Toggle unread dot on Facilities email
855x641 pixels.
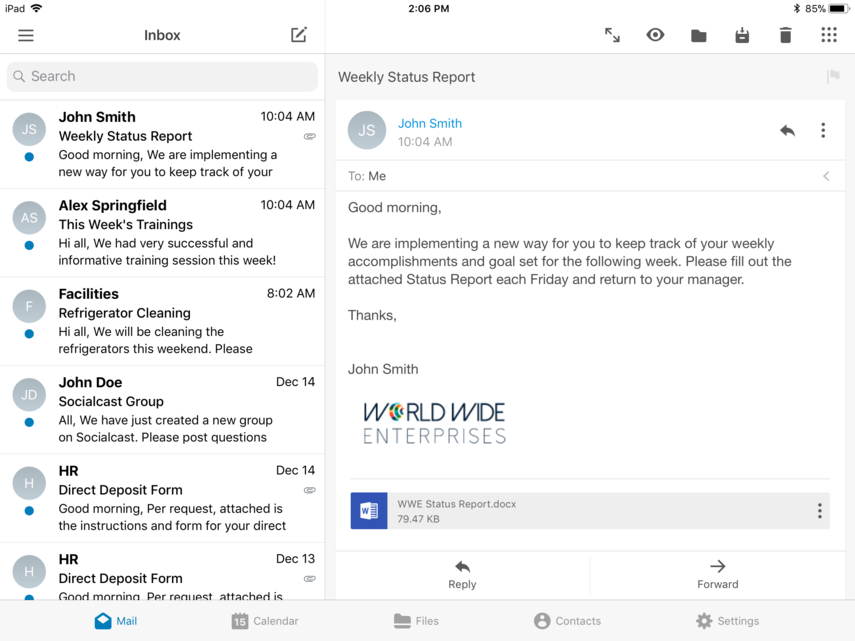pyautogui.click(x=29, y=334)
